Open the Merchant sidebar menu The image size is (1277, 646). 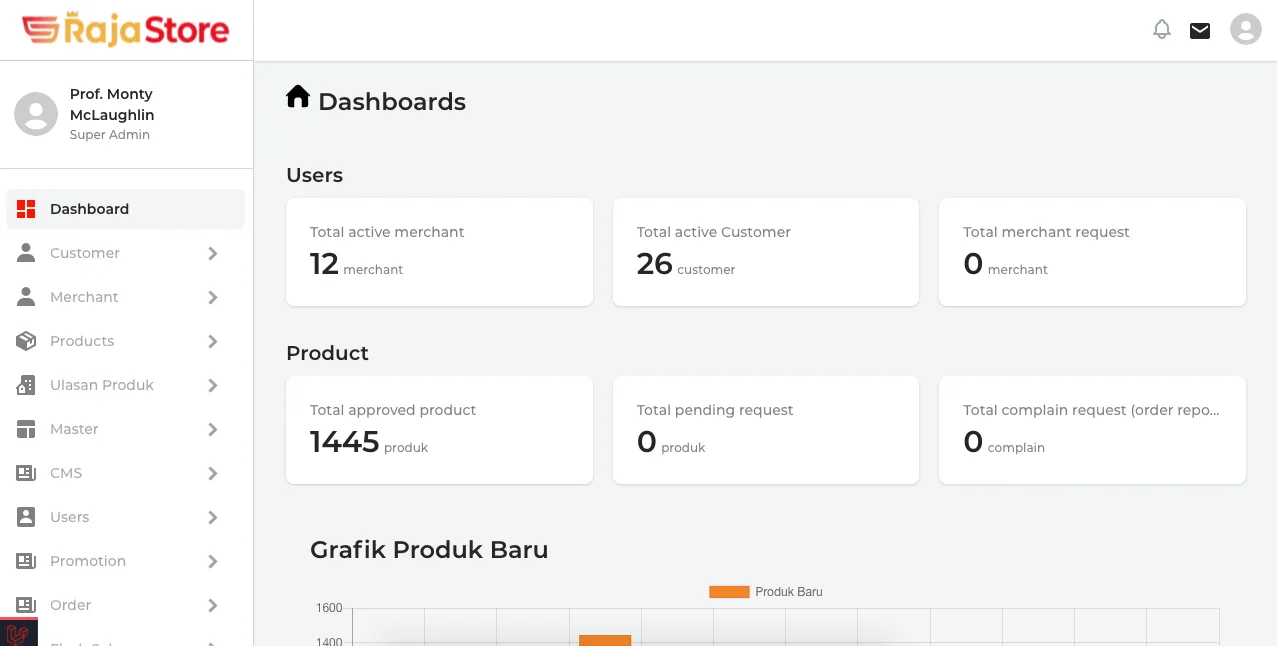pos(125,297)
